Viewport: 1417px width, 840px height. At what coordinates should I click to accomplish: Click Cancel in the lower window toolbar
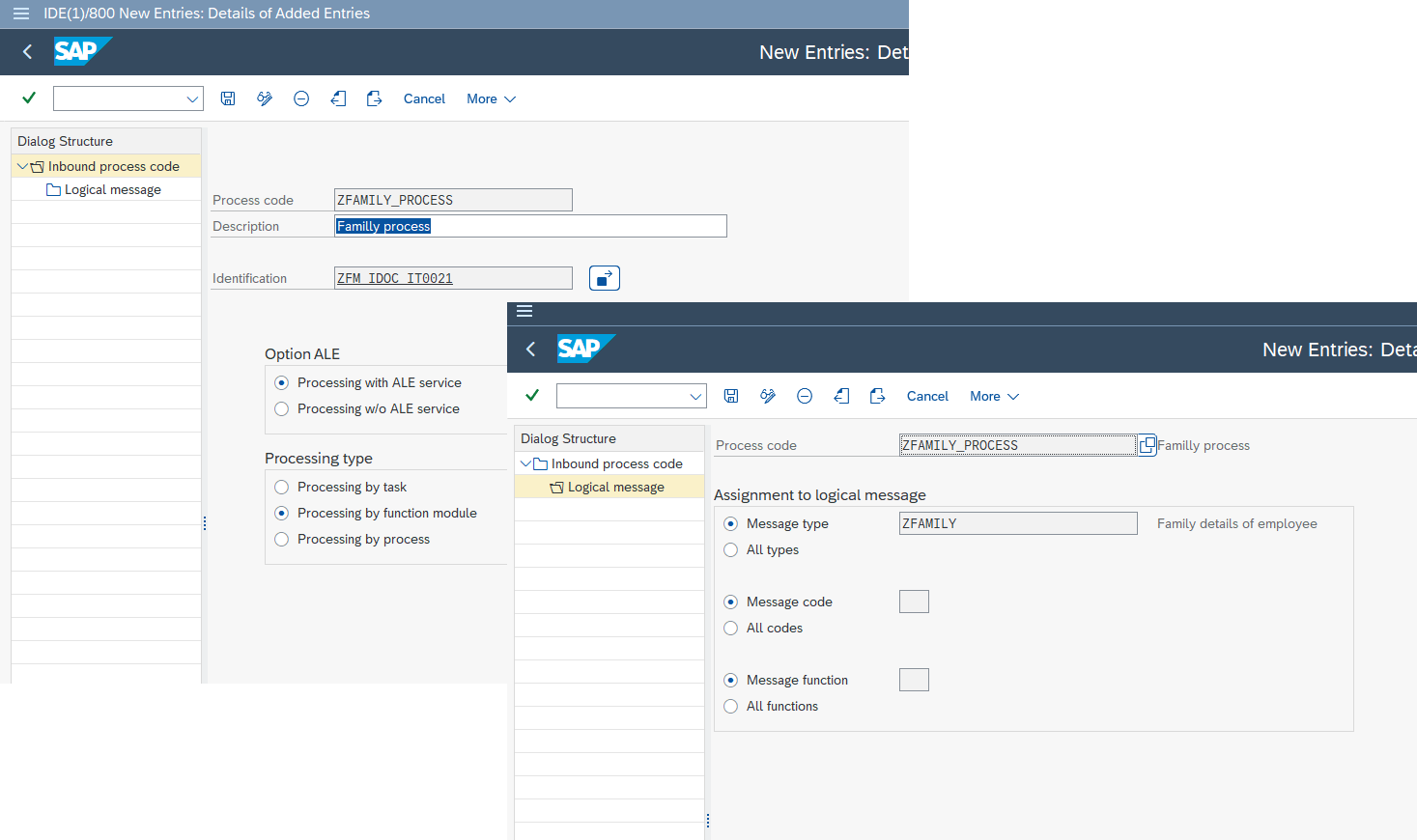pyautogui.click(x=927, y=396)
